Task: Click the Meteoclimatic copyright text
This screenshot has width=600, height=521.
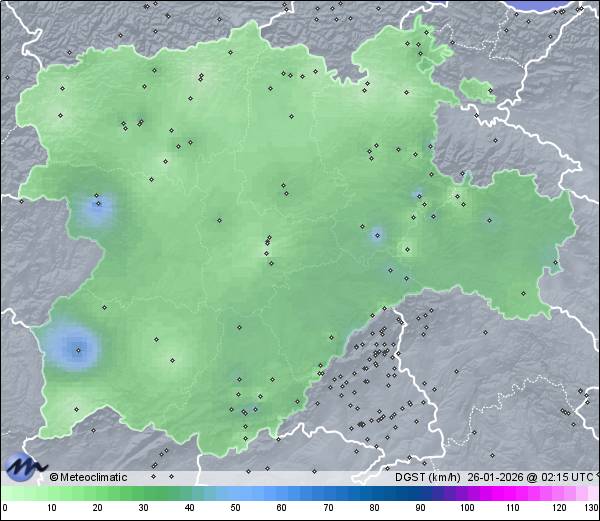Action: [x=89, y=477]
